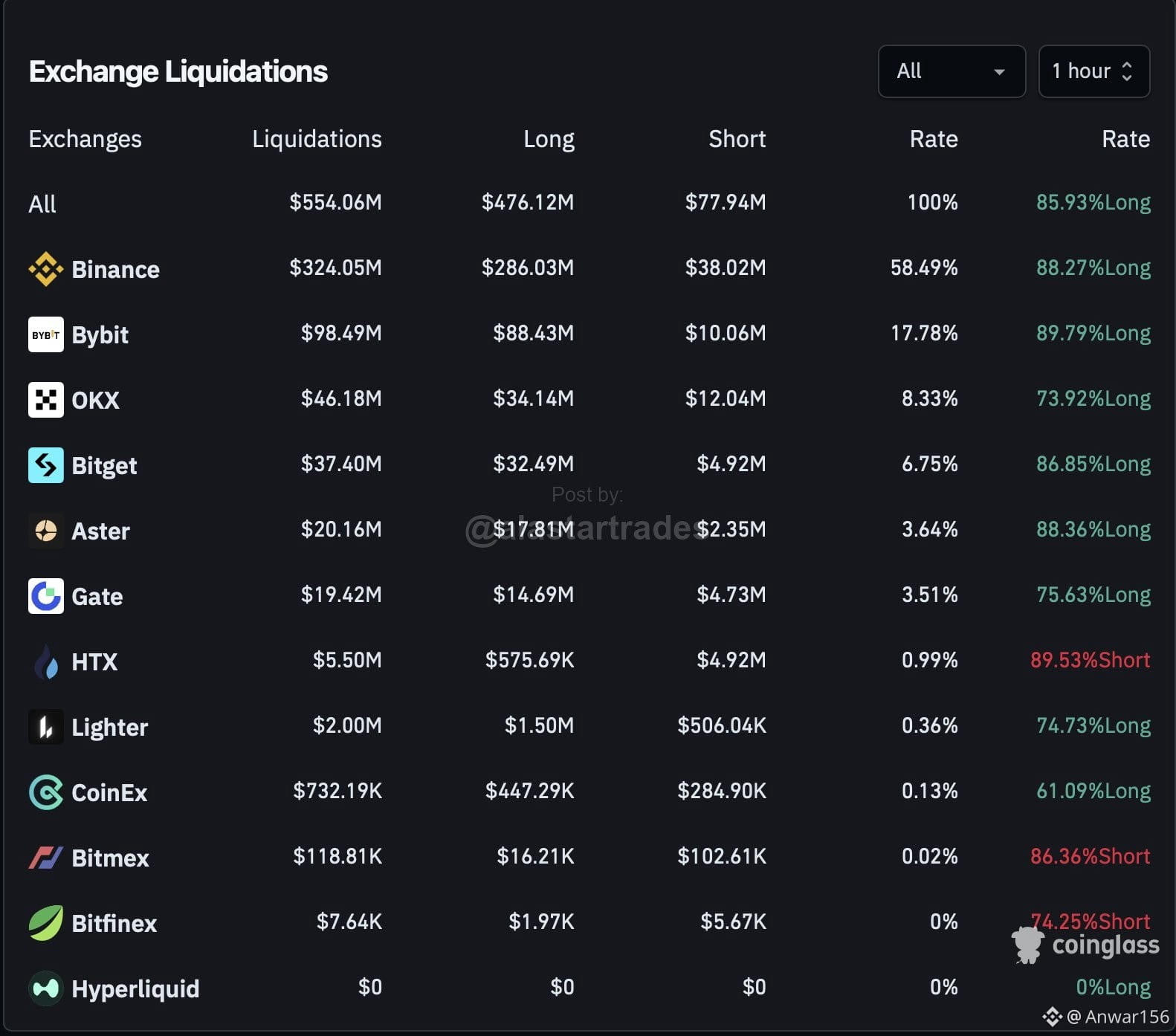Sort by the Short column header
The width and height of the screenshot is (1176, 1036).
(x=737, y=139)
